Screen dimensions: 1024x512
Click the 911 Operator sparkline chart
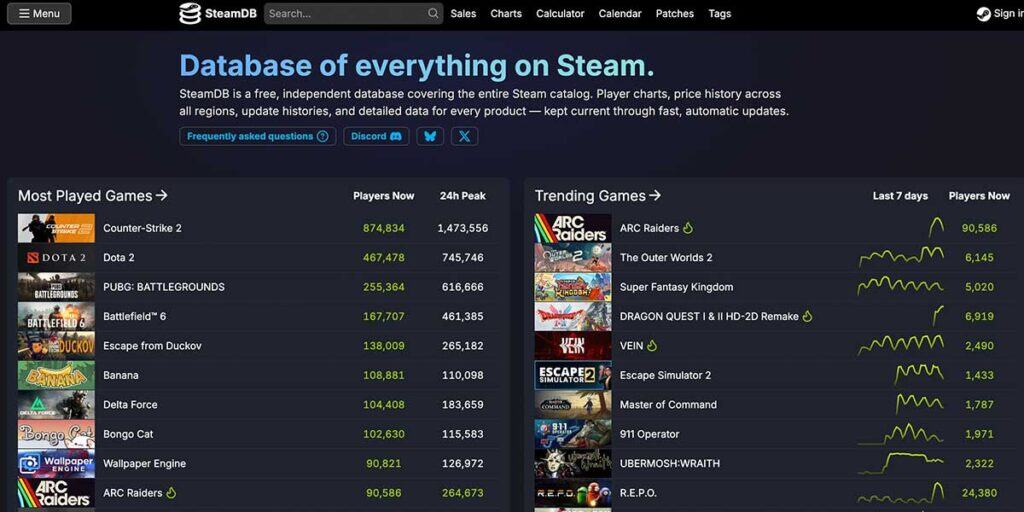tap(901, 434)
